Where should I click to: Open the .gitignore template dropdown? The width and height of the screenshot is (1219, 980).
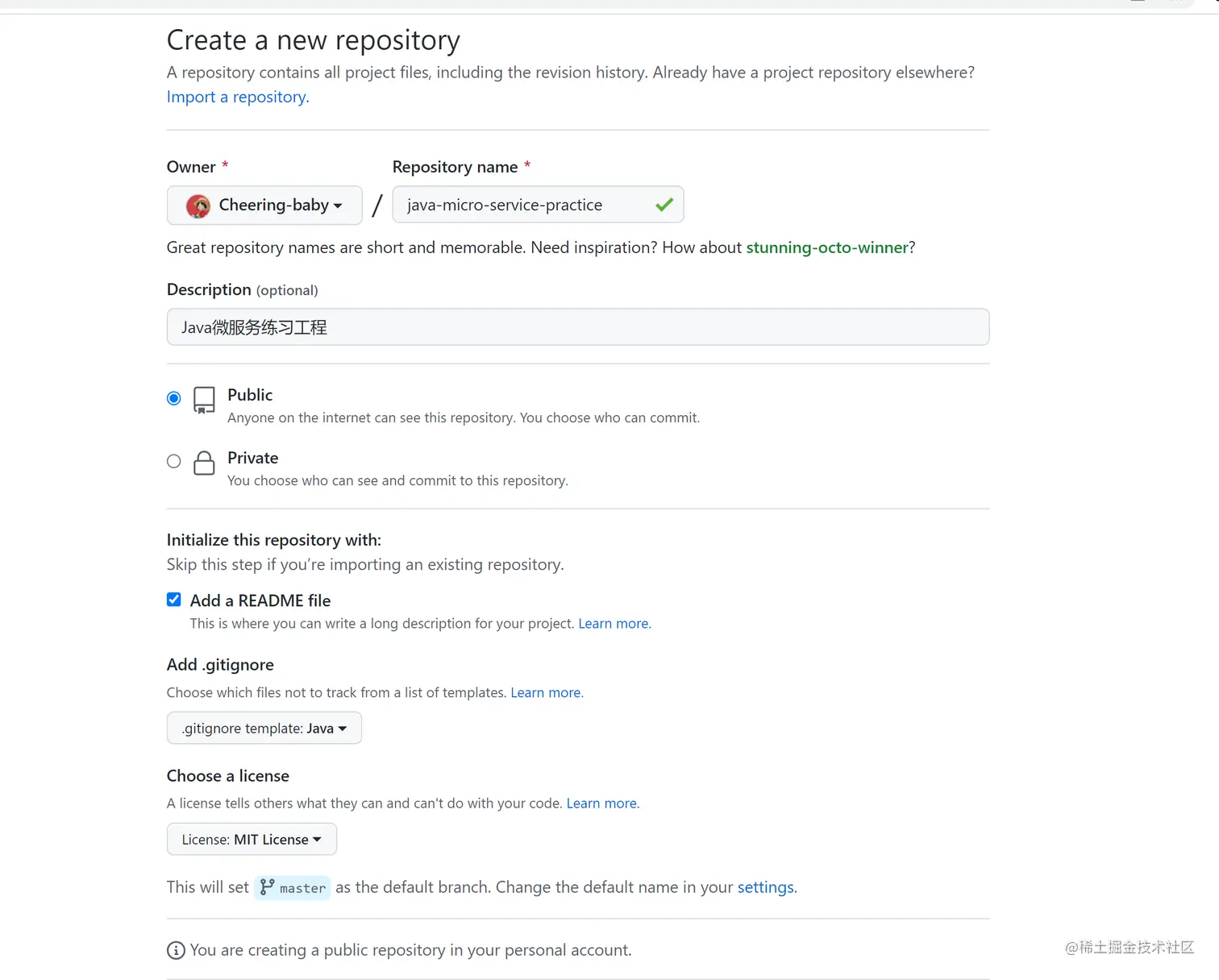(264, 729)
